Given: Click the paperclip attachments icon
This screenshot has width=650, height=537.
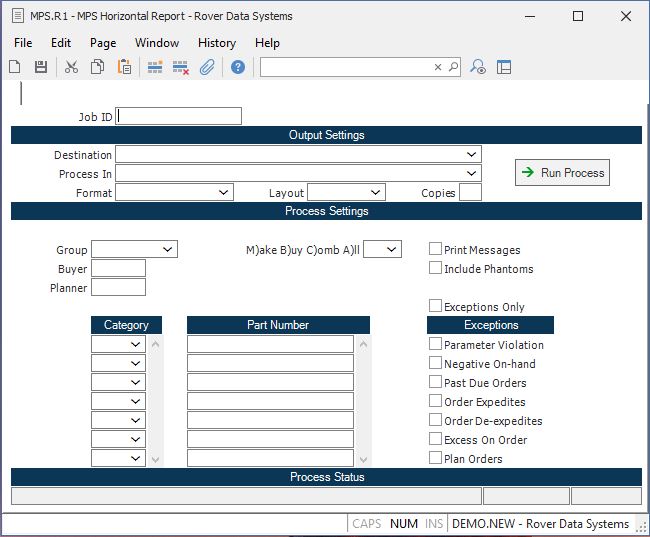Looking at the screenshot, I should (207, 67).
